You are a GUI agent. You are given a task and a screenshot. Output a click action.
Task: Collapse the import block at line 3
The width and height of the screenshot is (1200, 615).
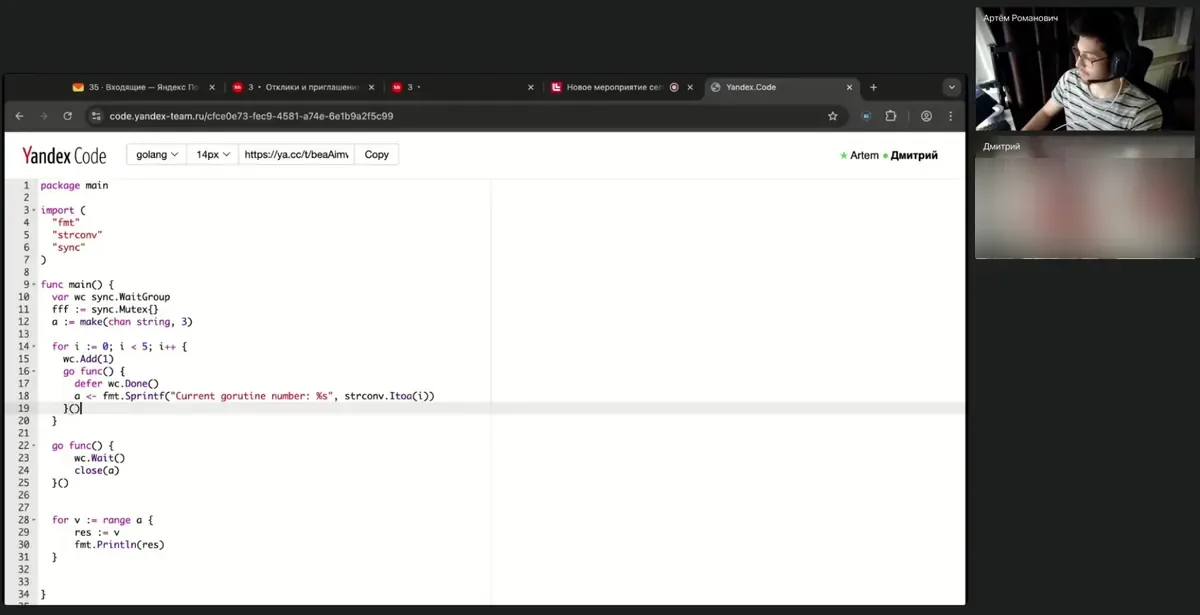click(x=34, y=210)
